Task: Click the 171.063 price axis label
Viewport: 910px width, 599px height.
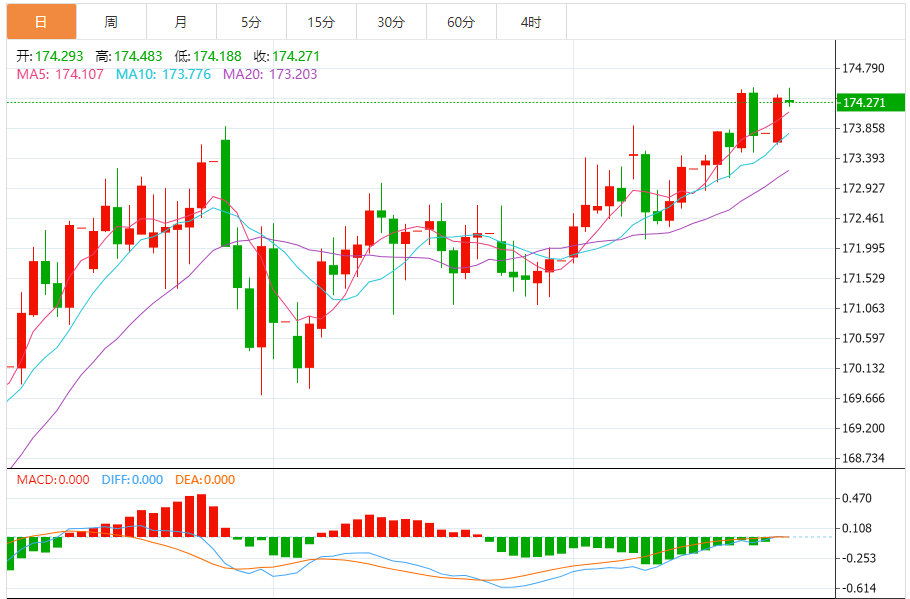Action: pyautogui.click(x=864, y=308)
